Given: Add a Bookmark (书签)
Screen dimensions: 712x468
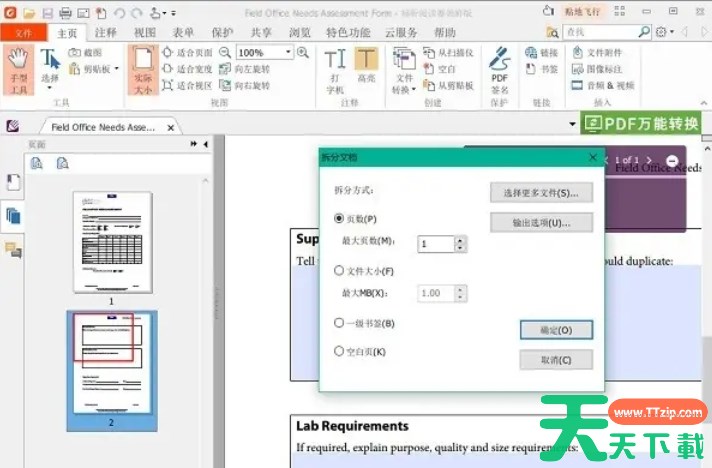Looking at the screenshot, I should (x=541, y=69).
